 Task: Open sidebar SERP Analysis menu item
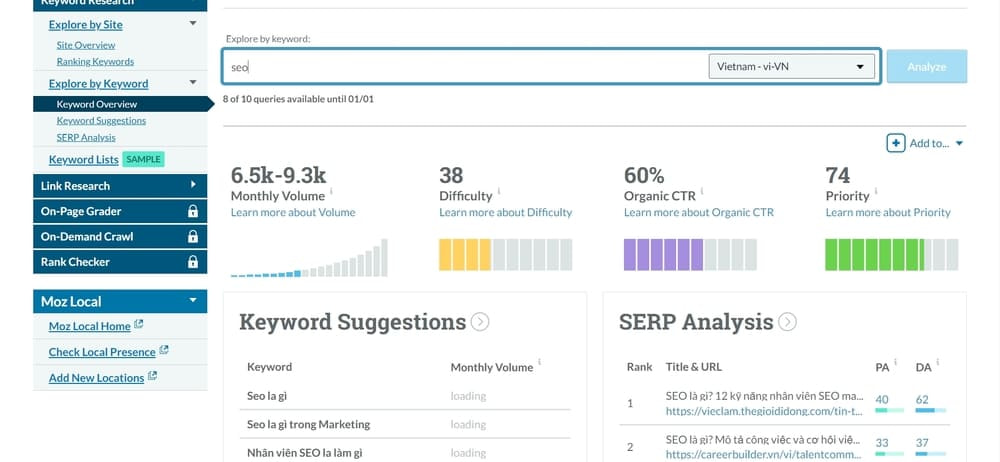click(x=86, y=137)
